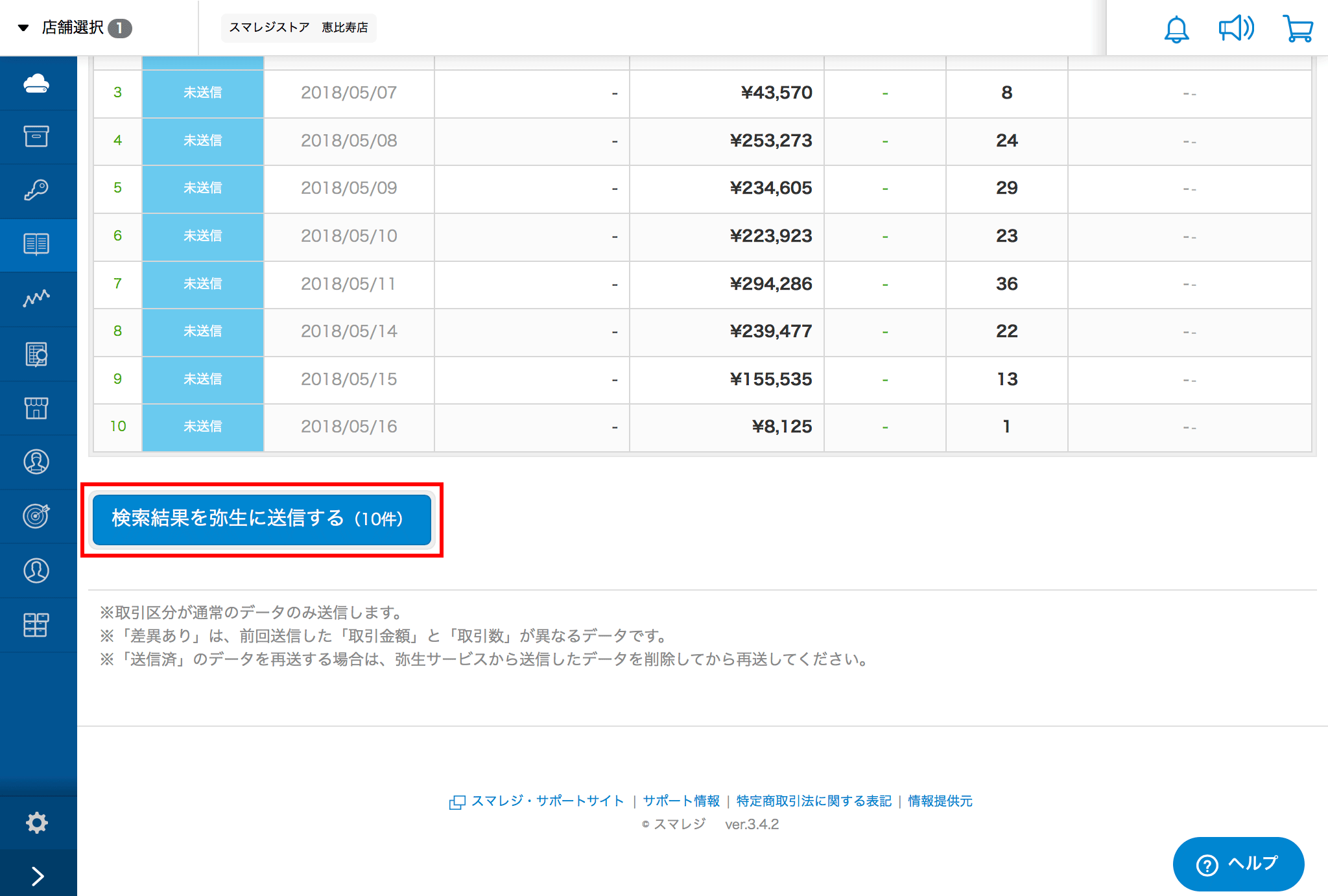Open the settings gear icon
Viewport: 1328px width, 896px height.
coord(37,823)
